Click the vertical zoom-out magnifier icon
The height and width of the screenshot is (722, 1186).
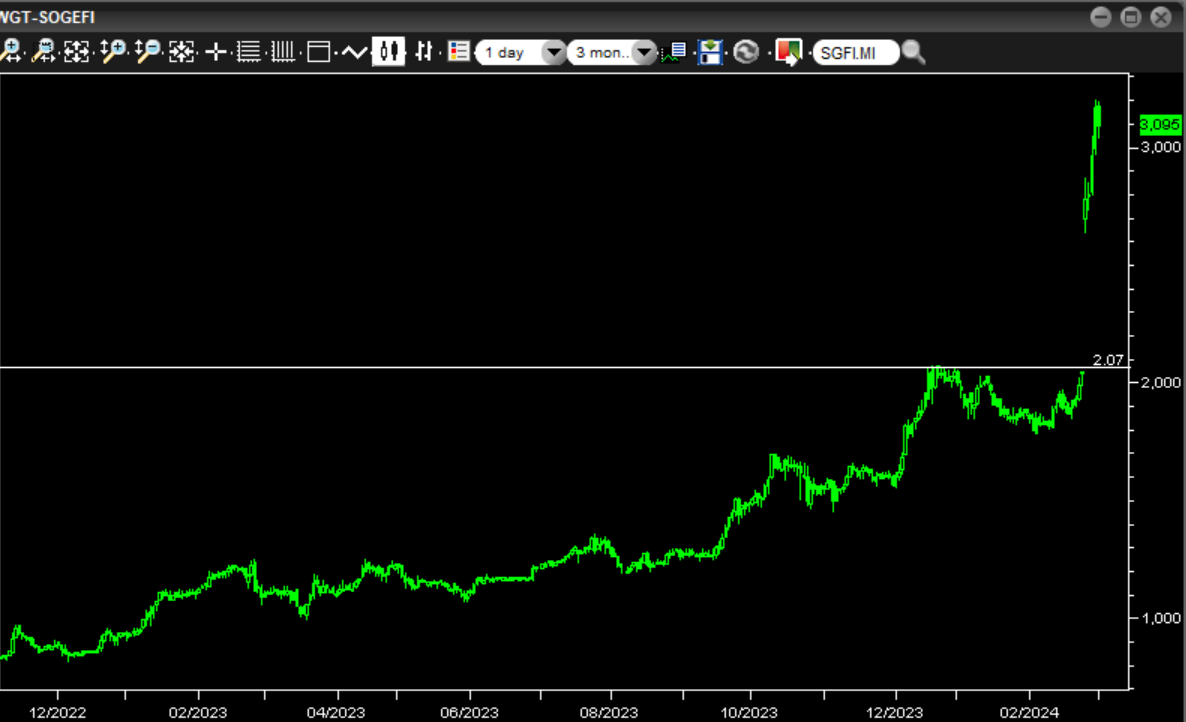[147, 51]
